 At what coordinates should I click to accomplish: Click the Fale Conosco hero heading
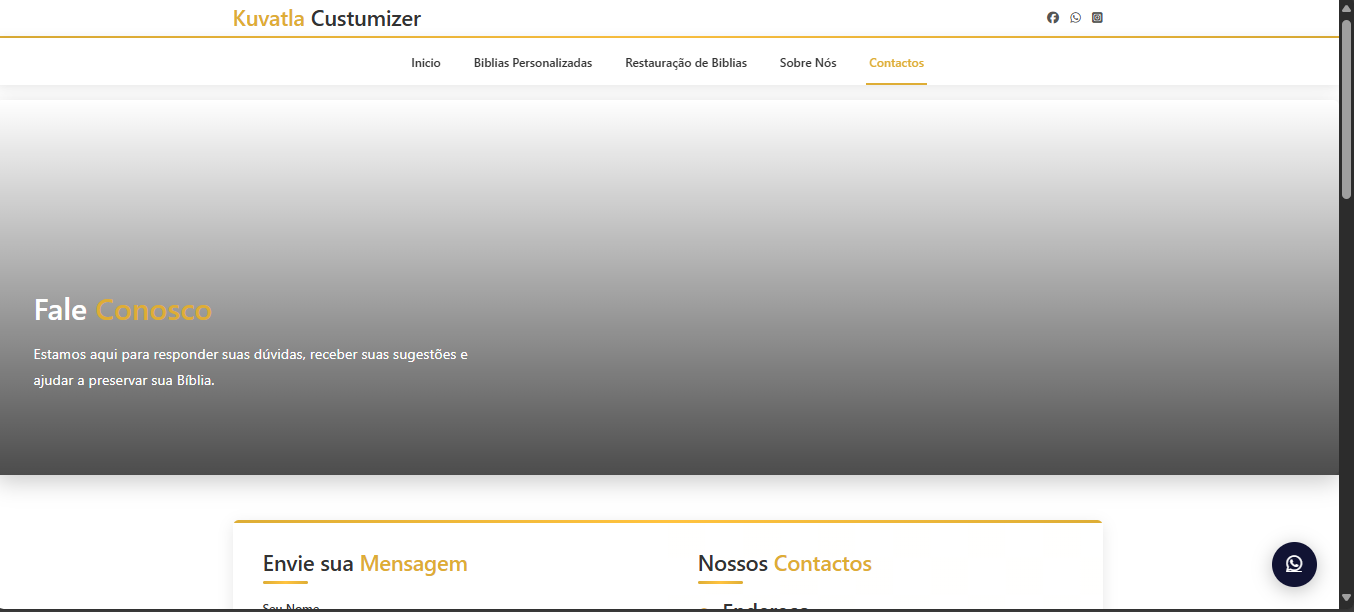click(x=123, y=310)
